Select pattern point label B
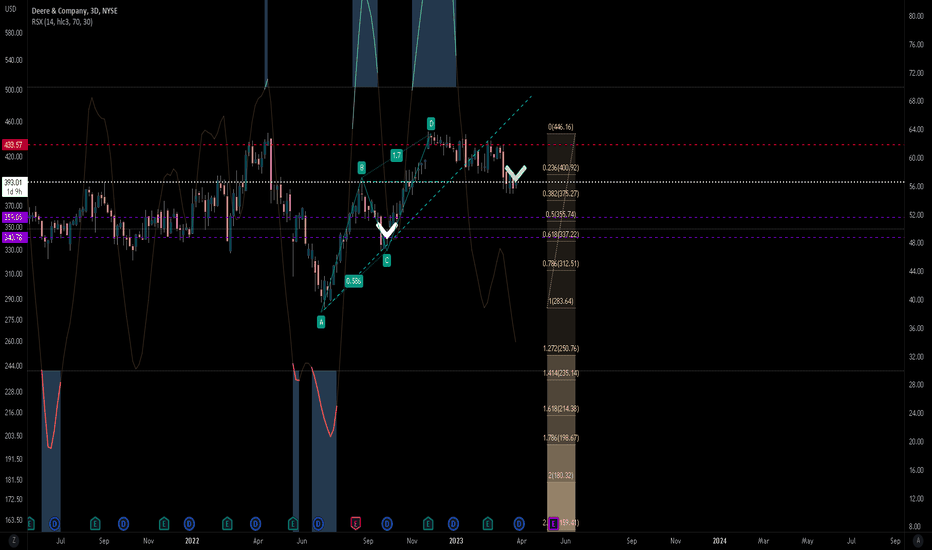This screenshot has height=550, width=932. 361,168
